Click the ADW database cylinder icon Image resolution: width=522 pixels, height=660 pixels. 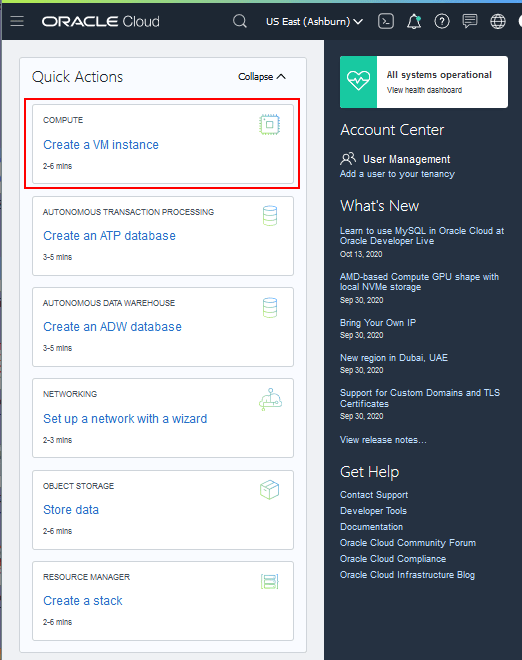point(270,308)
